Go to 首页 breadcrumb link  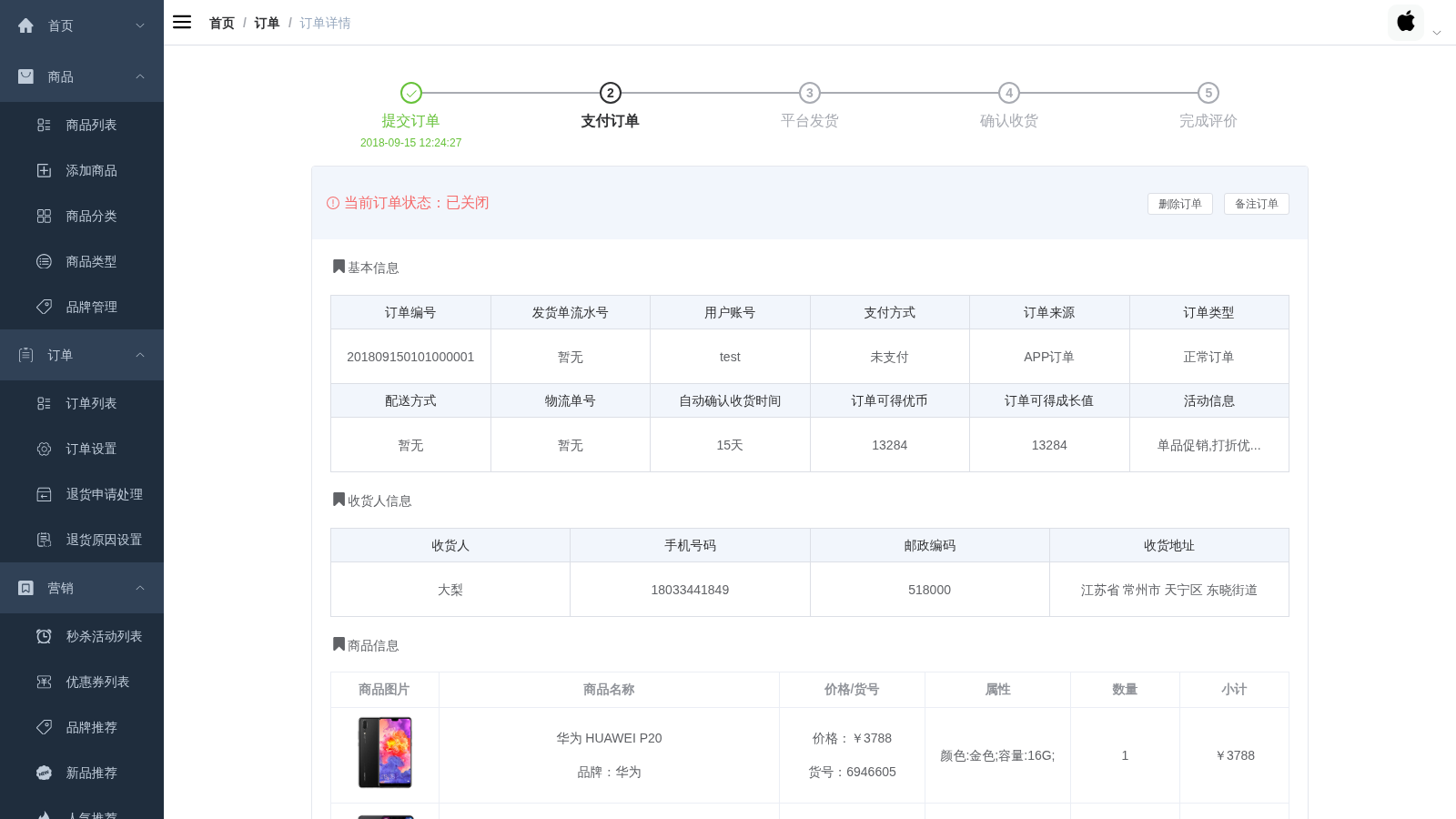pos(222,23)
